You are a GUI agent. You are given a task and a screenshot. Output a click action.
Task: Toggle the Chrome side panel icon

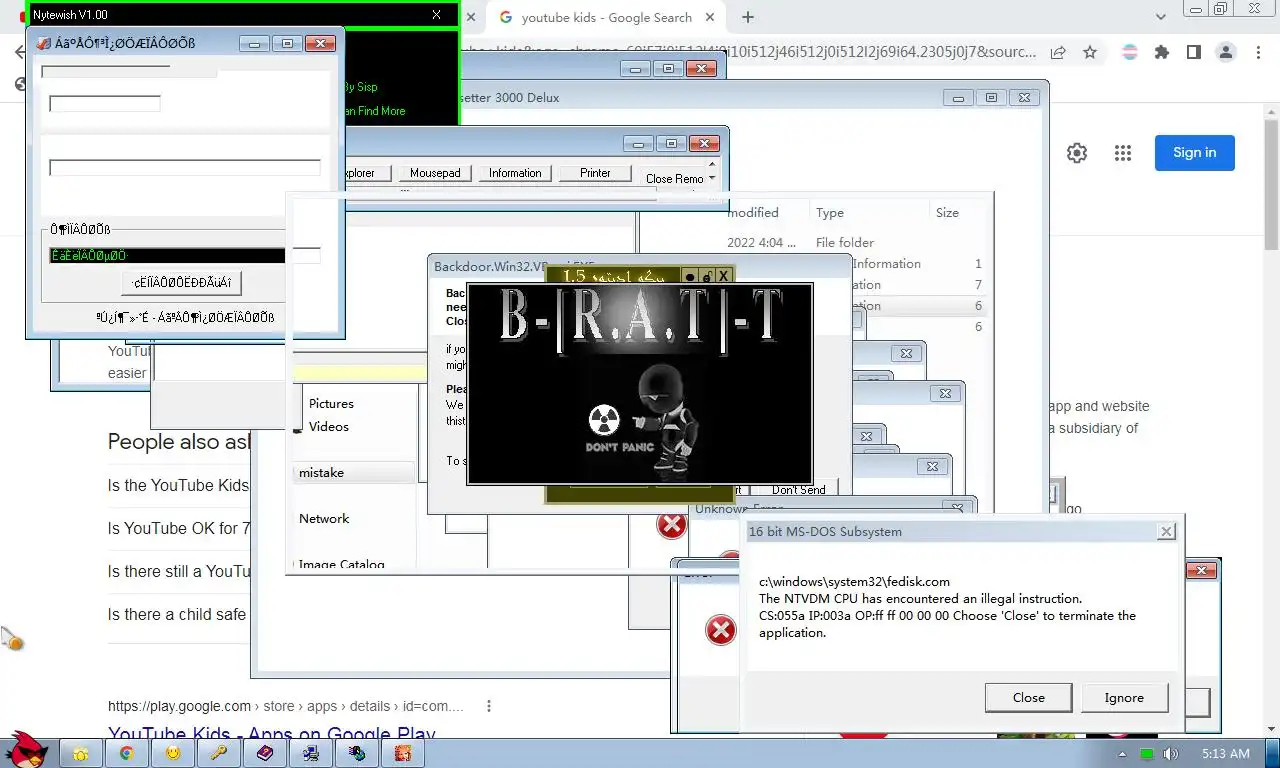1193,52
